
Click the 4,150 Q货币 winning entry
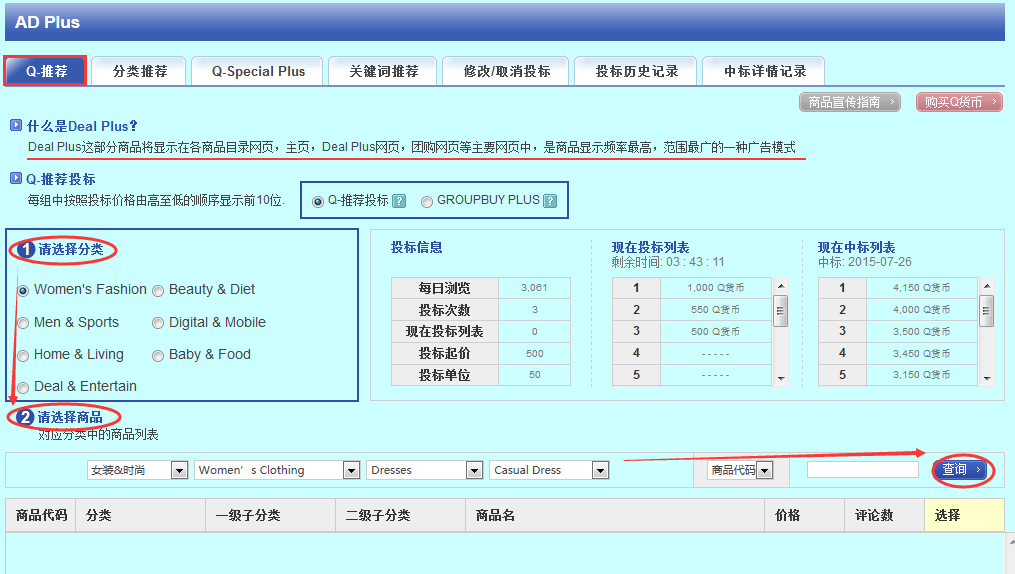922,287
